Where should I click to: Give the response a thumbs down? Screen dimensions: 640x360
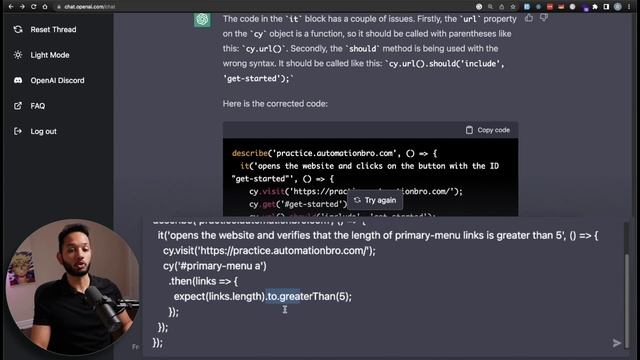coord(544,18)
